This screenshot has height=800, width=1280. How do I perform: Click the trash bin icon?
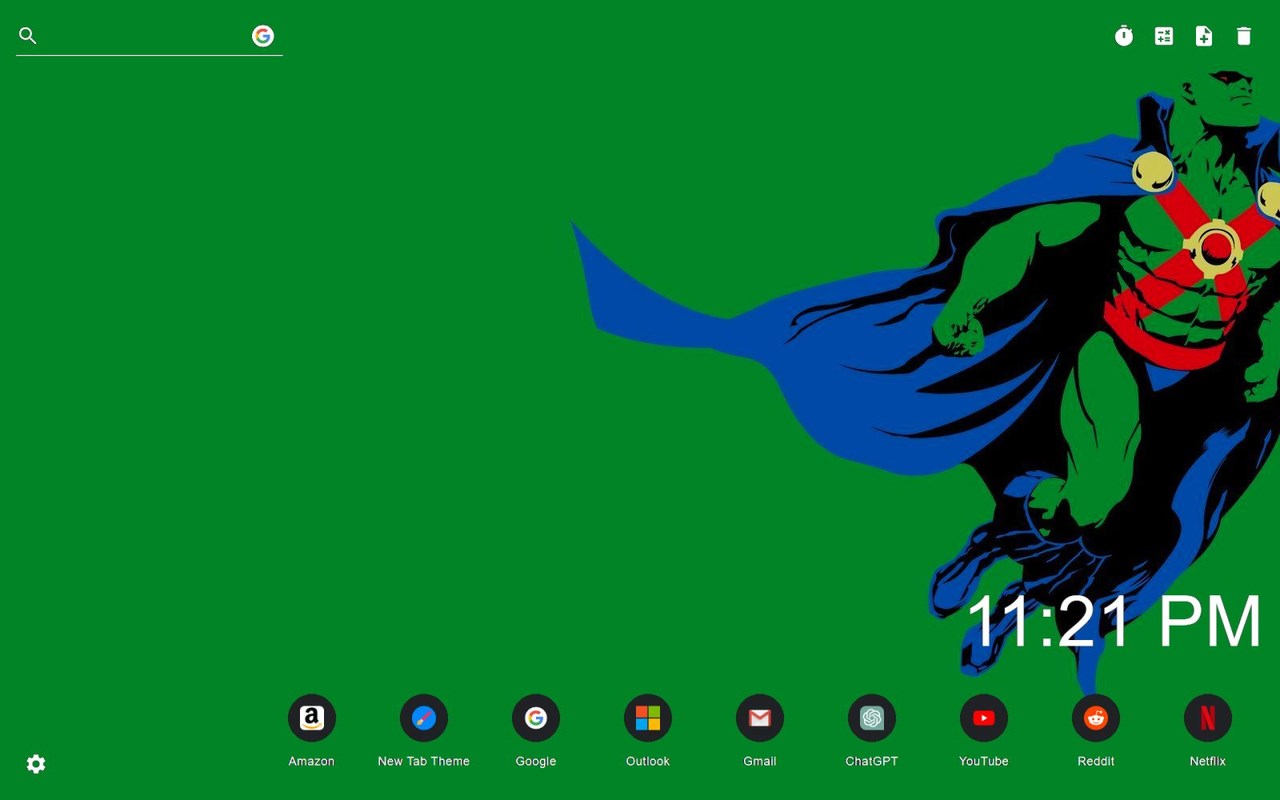pyautogui.click(x=1244, y=36)
